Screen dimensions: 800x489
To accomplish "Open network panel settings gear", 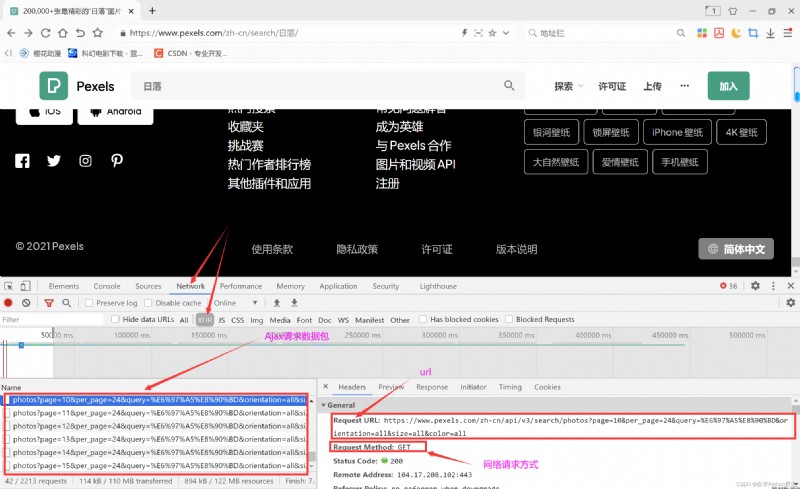I will click(791, 303).
